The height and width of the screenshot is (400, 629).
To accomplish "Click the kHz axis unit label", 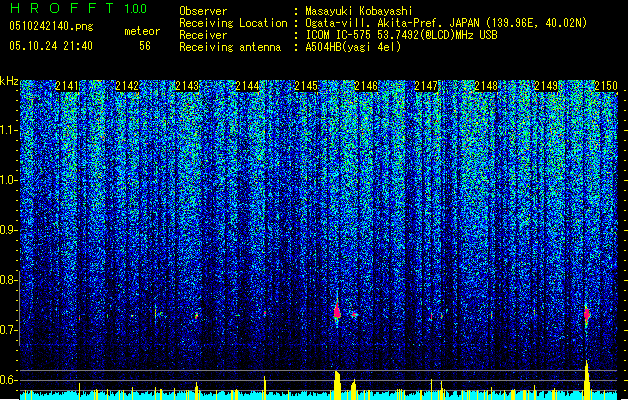I will (9, 81).
